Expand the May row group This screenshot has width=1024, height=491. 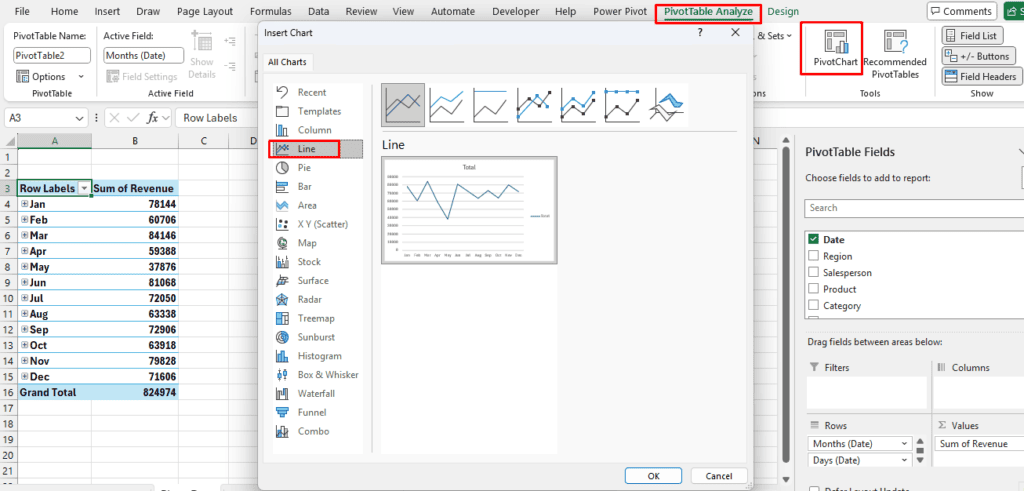[x=24, y=266]
